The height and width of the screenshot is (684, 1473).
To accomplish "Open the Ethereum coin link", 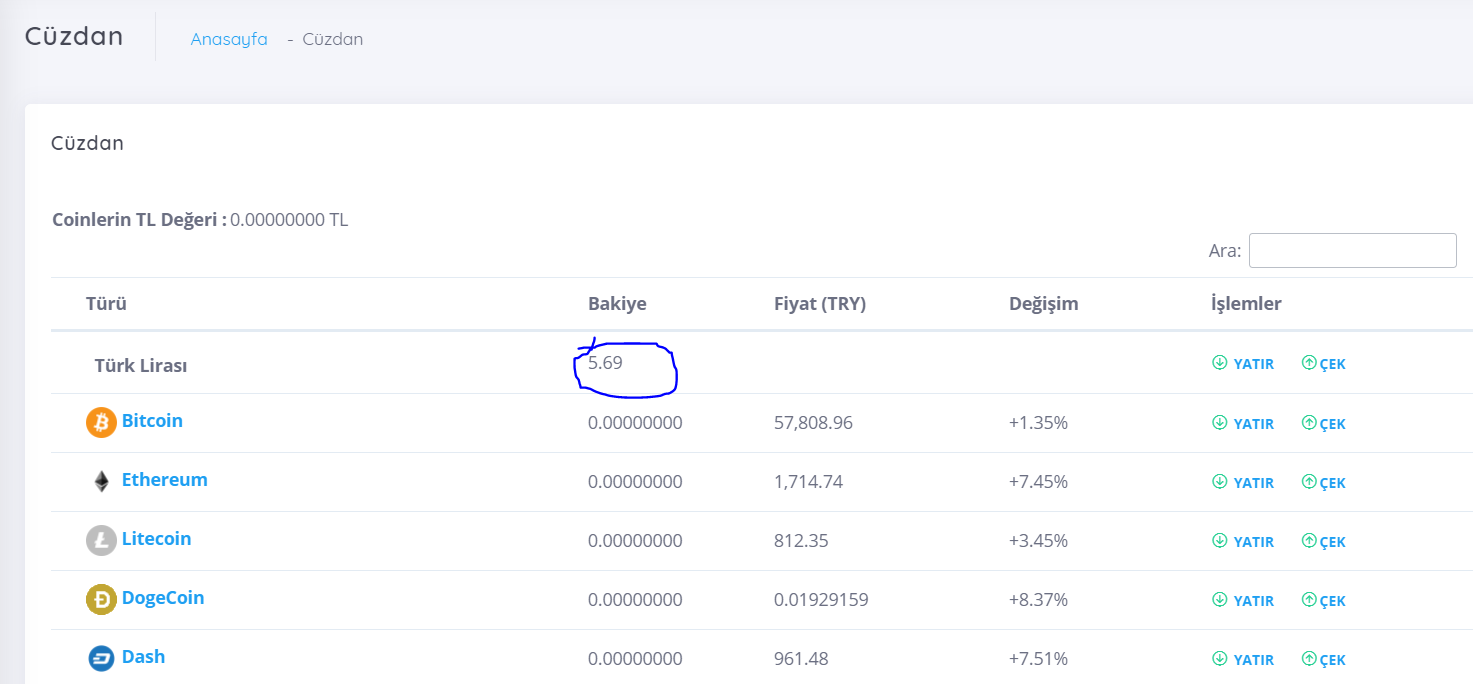I will click(x=165, y=480).
